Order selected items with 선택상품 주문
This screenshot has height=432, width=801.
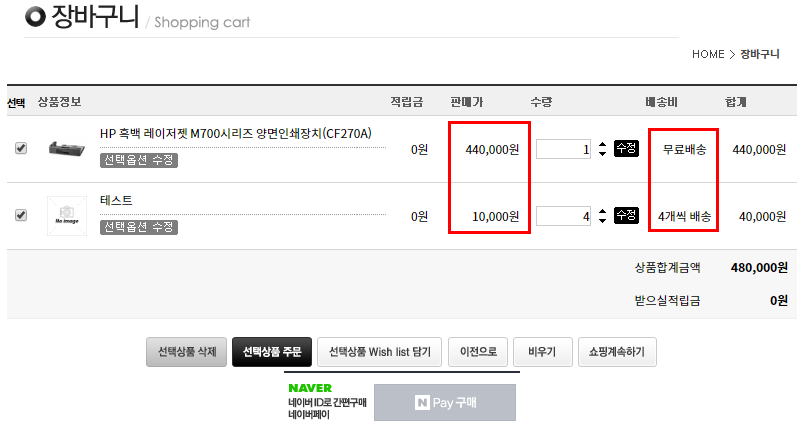(x=272, y=352)
